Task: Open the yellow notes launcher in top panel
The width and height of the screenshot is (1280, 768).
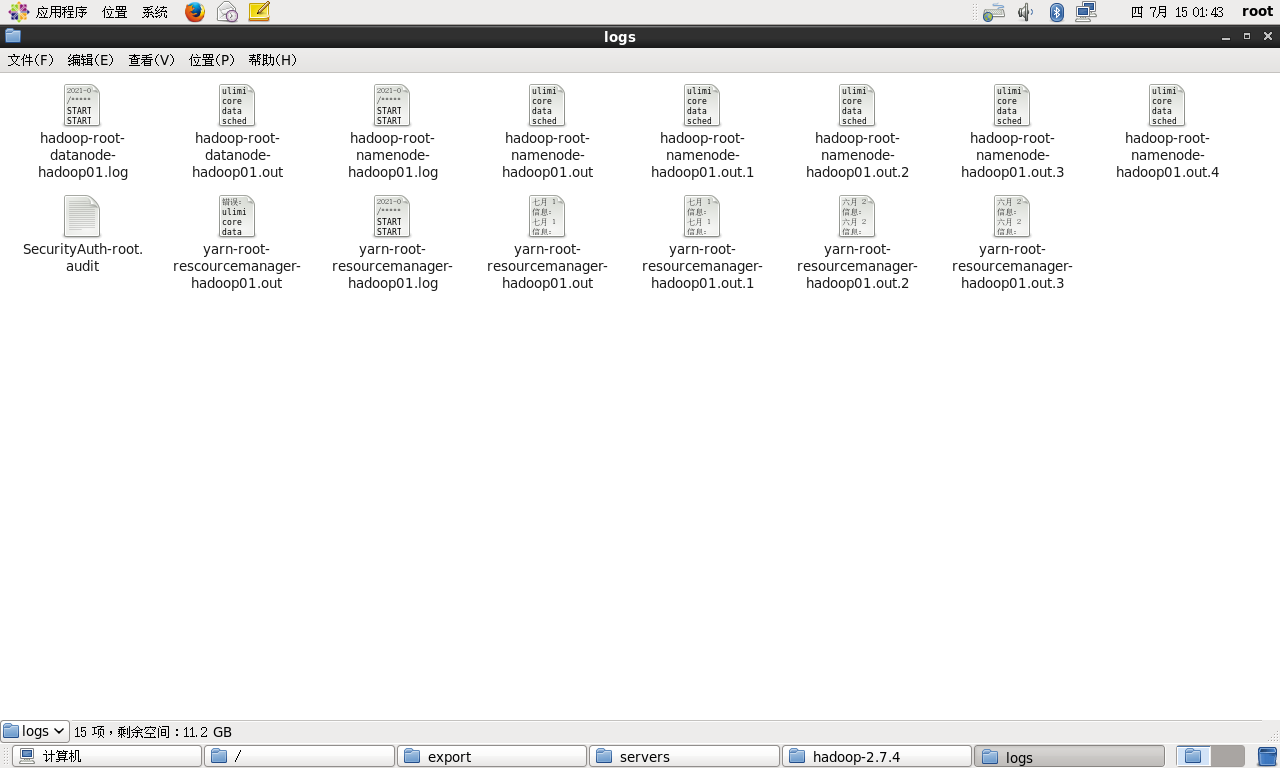Action: (259, 12)
